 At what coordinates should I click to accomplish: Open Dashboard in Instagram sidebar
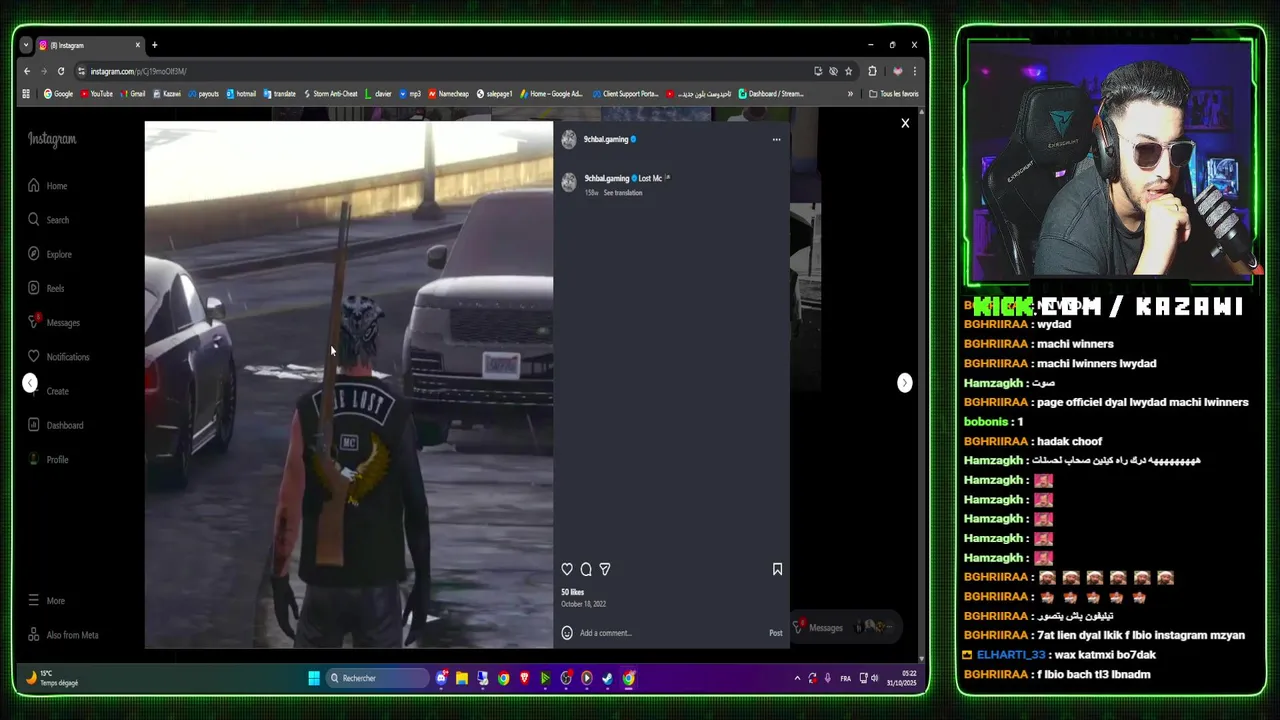56,425
